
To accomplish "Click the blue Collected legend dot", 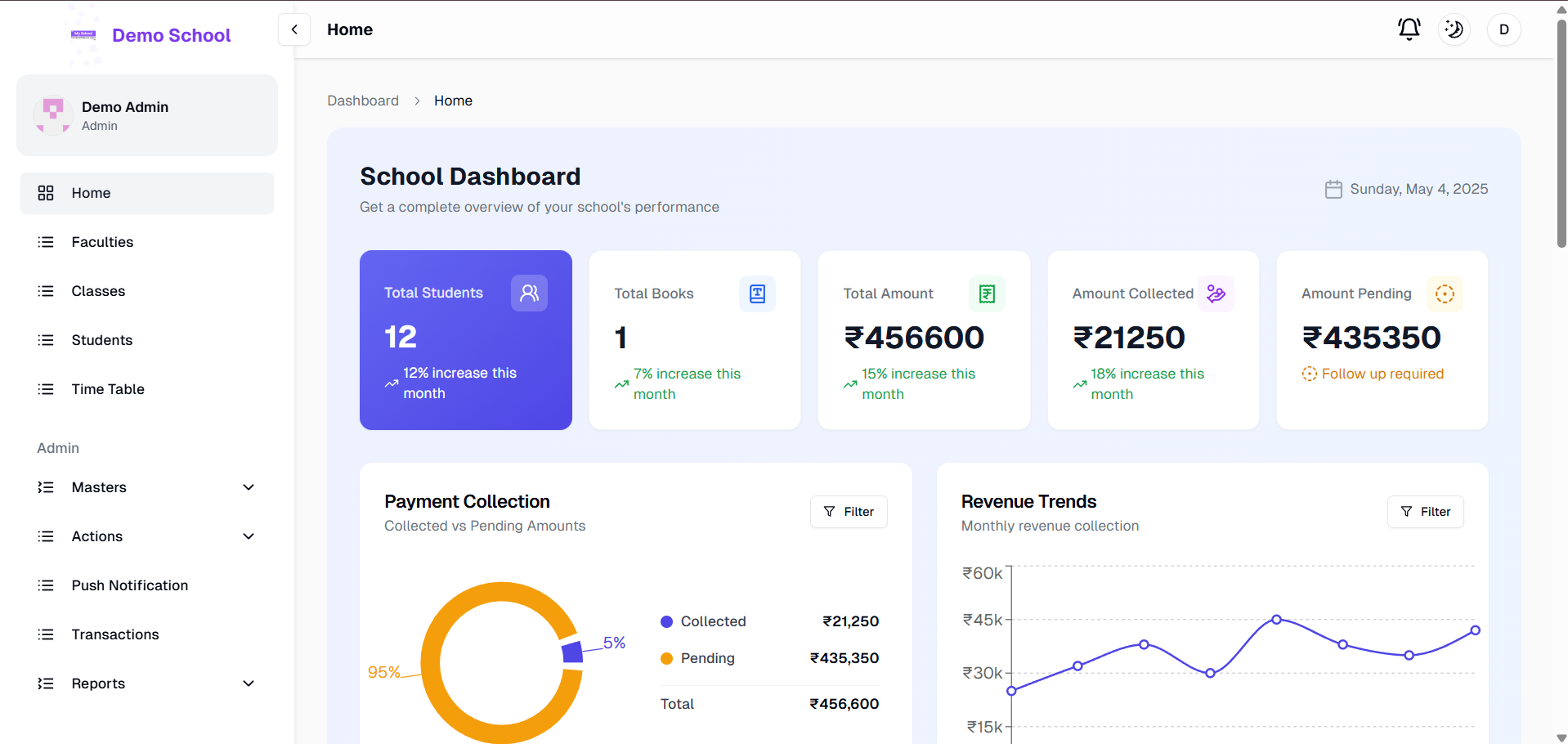I will click(x=666, y=621).
